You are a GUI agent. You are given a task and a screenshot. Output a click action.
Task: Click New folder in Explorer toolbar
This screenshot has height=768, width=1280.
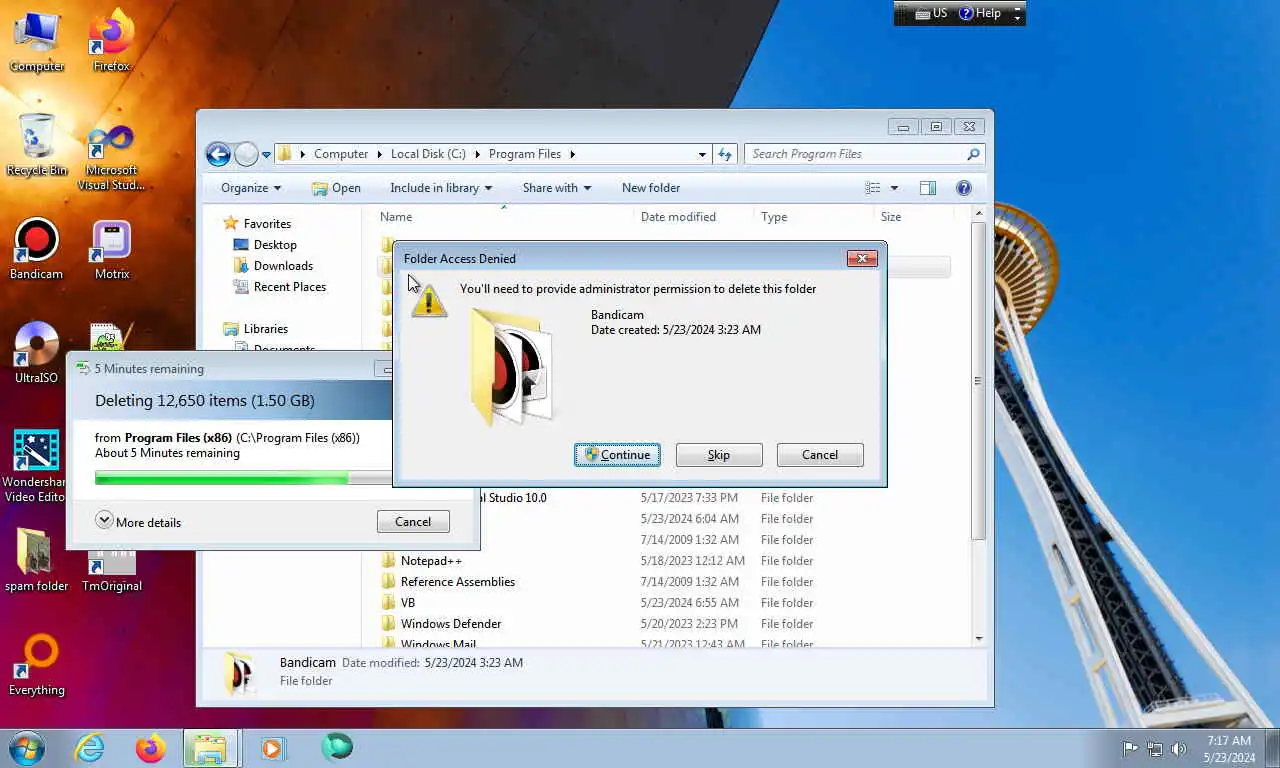[x=651, y=188]
